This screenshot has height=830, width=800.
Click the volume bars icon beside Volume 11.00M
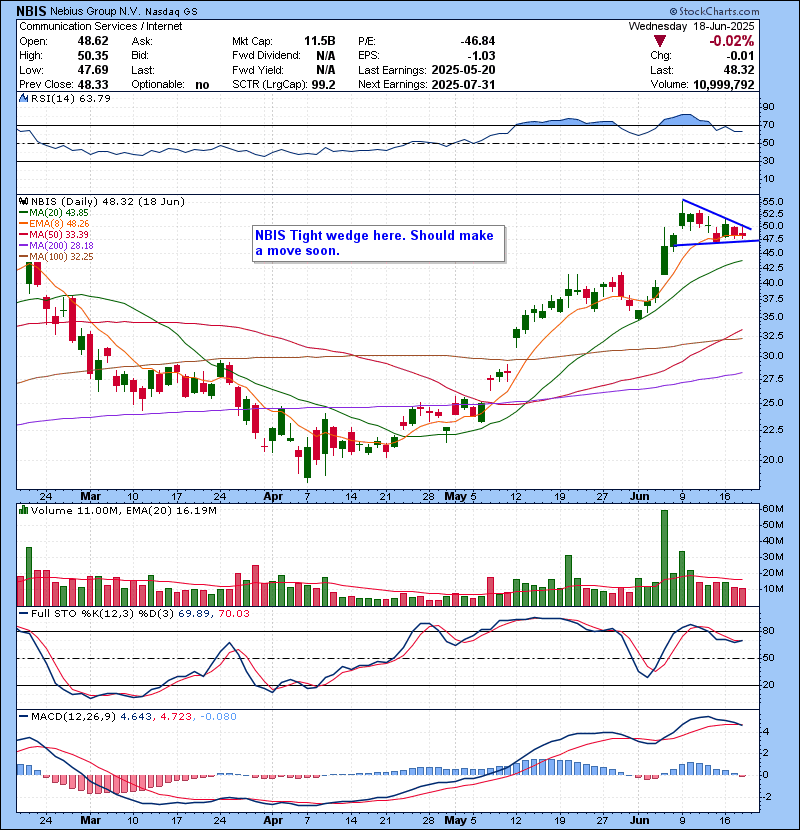23,510
